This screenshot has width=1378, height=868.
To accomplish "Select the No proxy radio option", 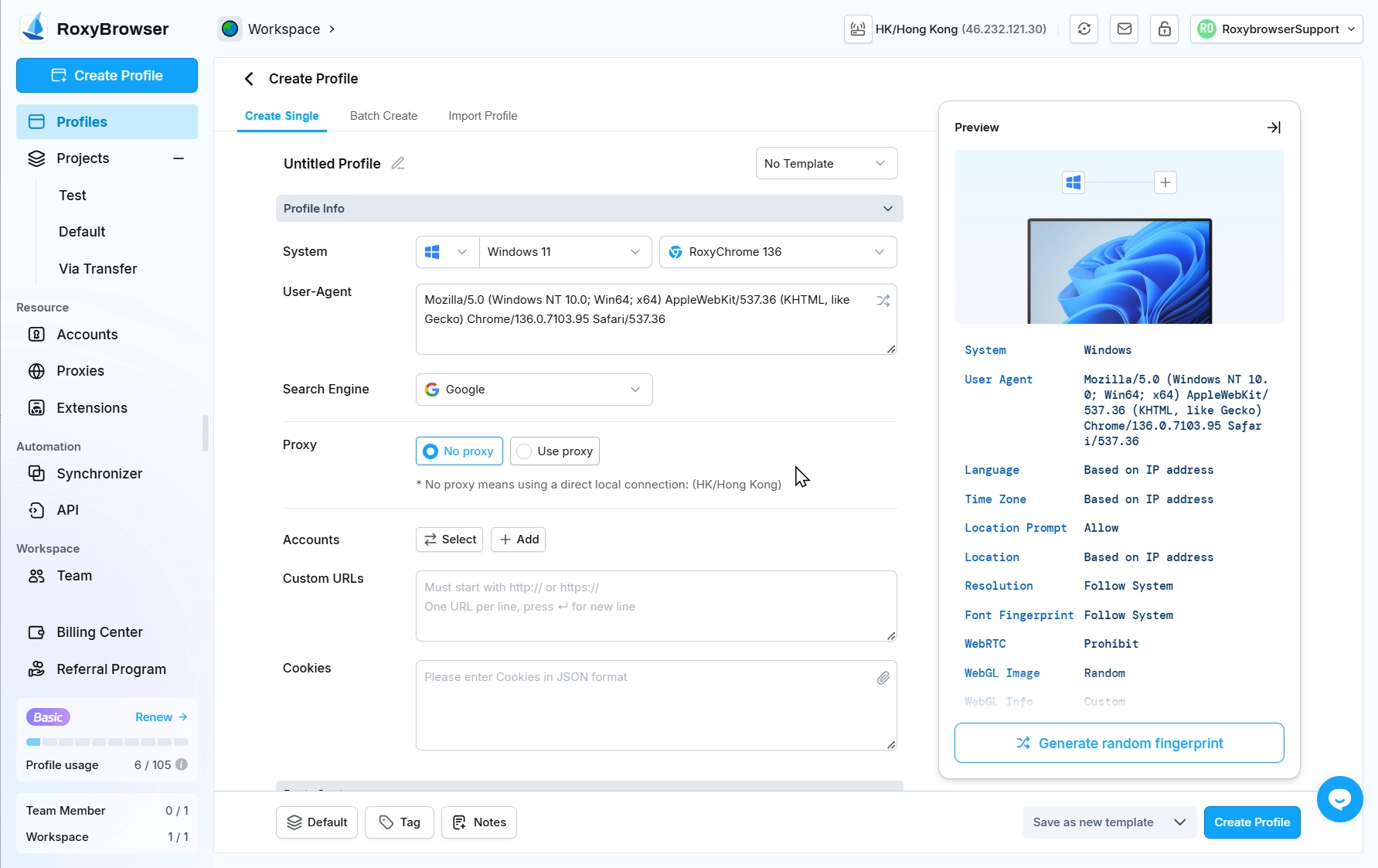I will coord(459,451).
